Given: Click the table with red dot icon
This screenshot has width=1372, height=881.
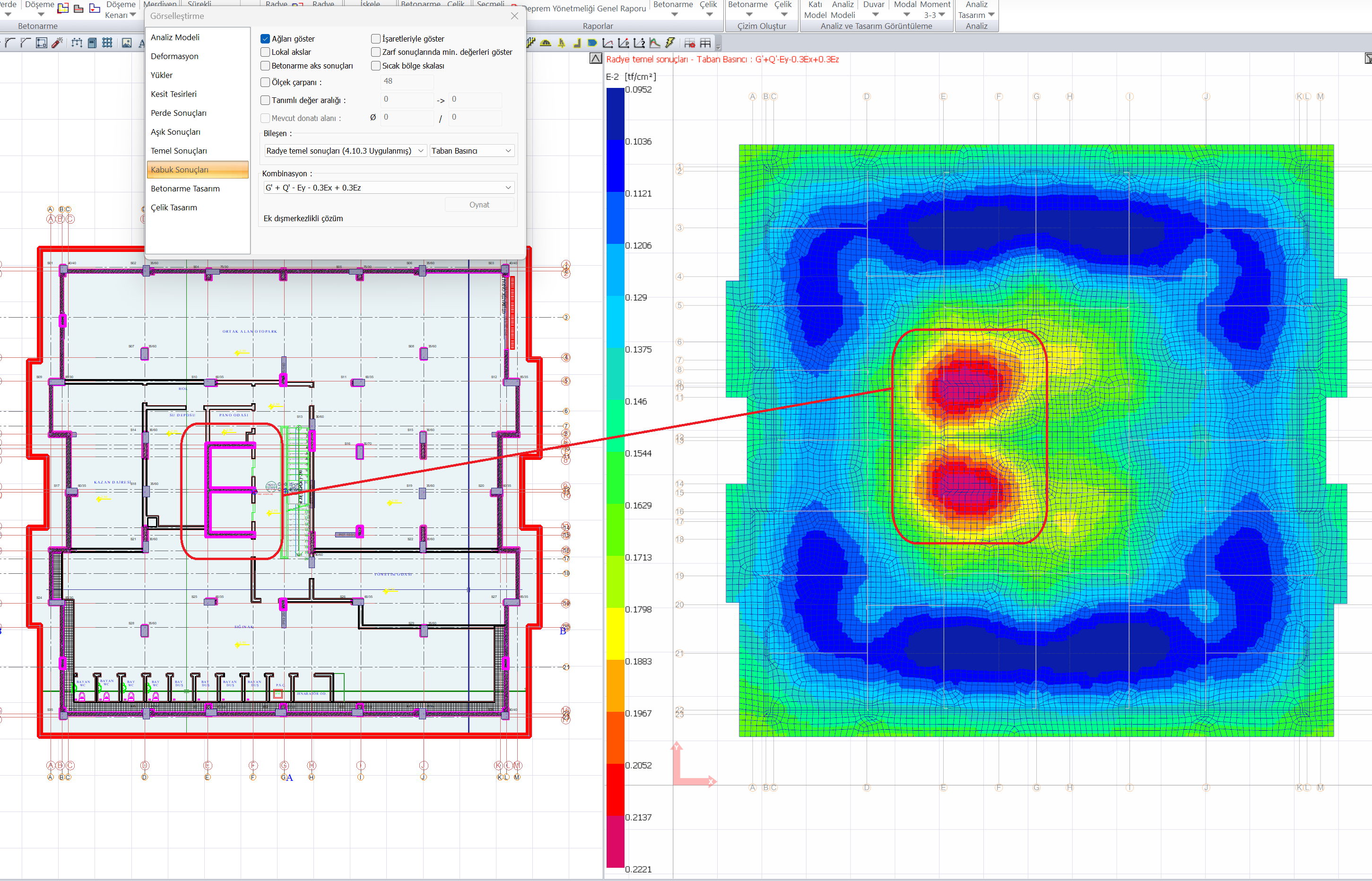Looking at the screenshot, I should click(x=689, y=43).
